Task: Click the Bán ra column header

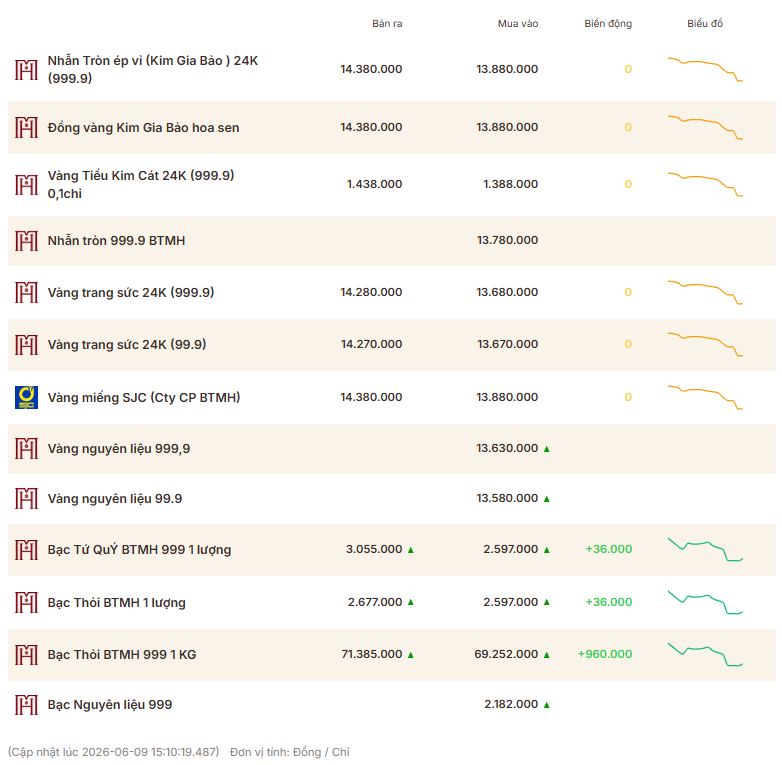Action: (387, 23)
